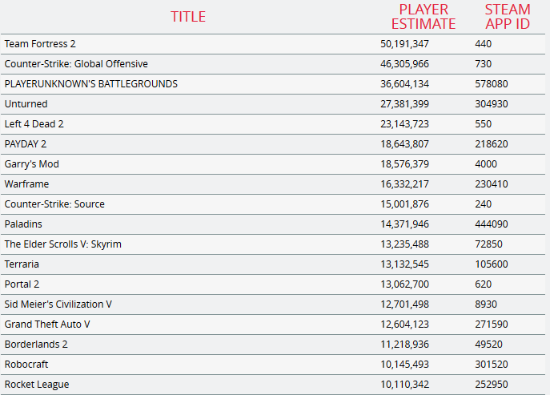550x395 pixels.
Task: Select player estimate 14,371,946
Action: pyautogui.click(x=404, y=224)
